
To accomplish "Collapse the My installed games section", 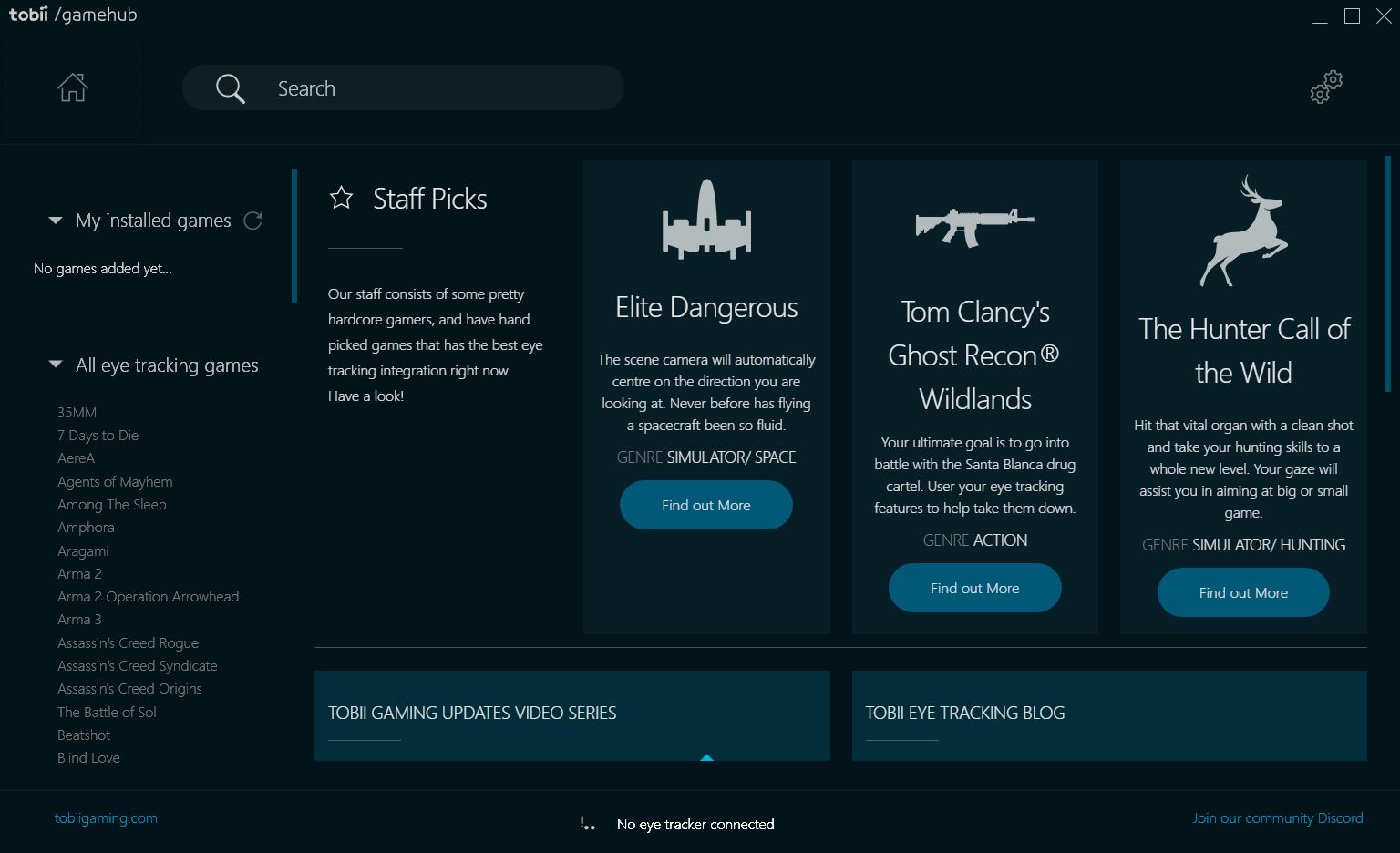I will 56,221.
